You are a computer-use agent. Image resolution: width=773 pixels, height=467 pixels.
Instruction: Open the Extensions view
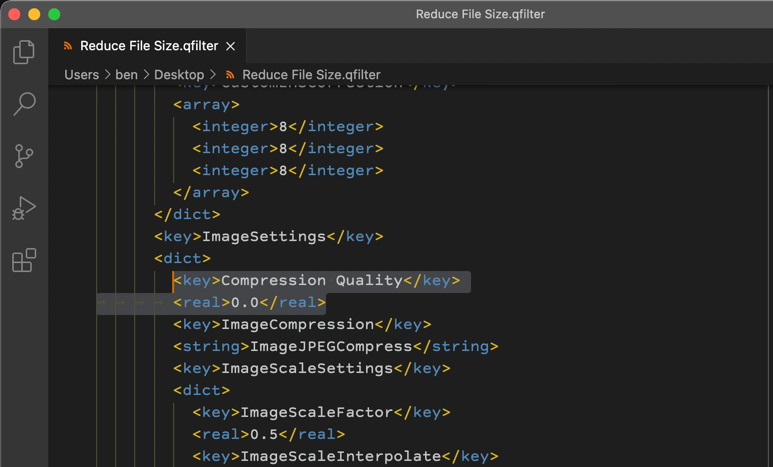tap(24, 260)
